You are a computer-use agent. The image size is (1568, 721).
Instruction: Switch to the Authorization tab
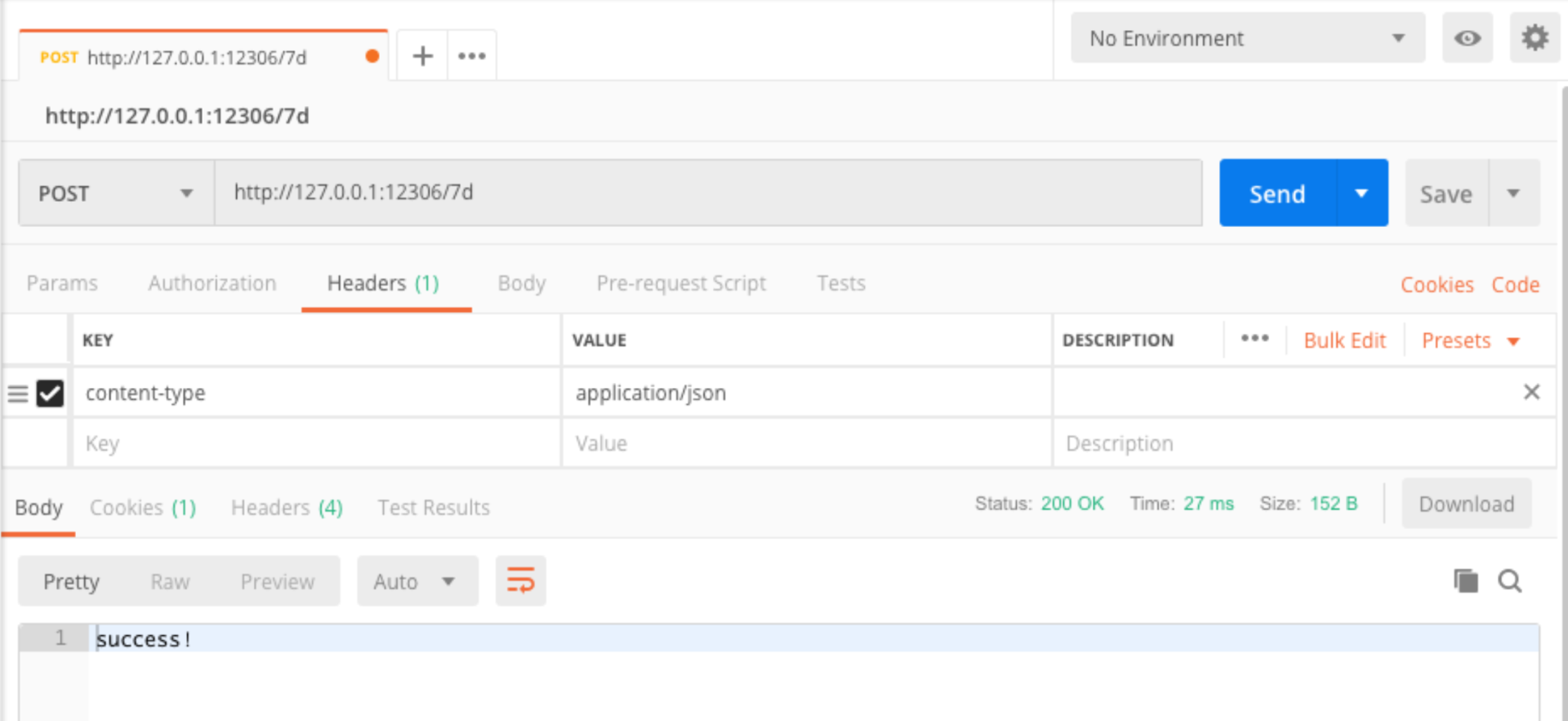212,283
